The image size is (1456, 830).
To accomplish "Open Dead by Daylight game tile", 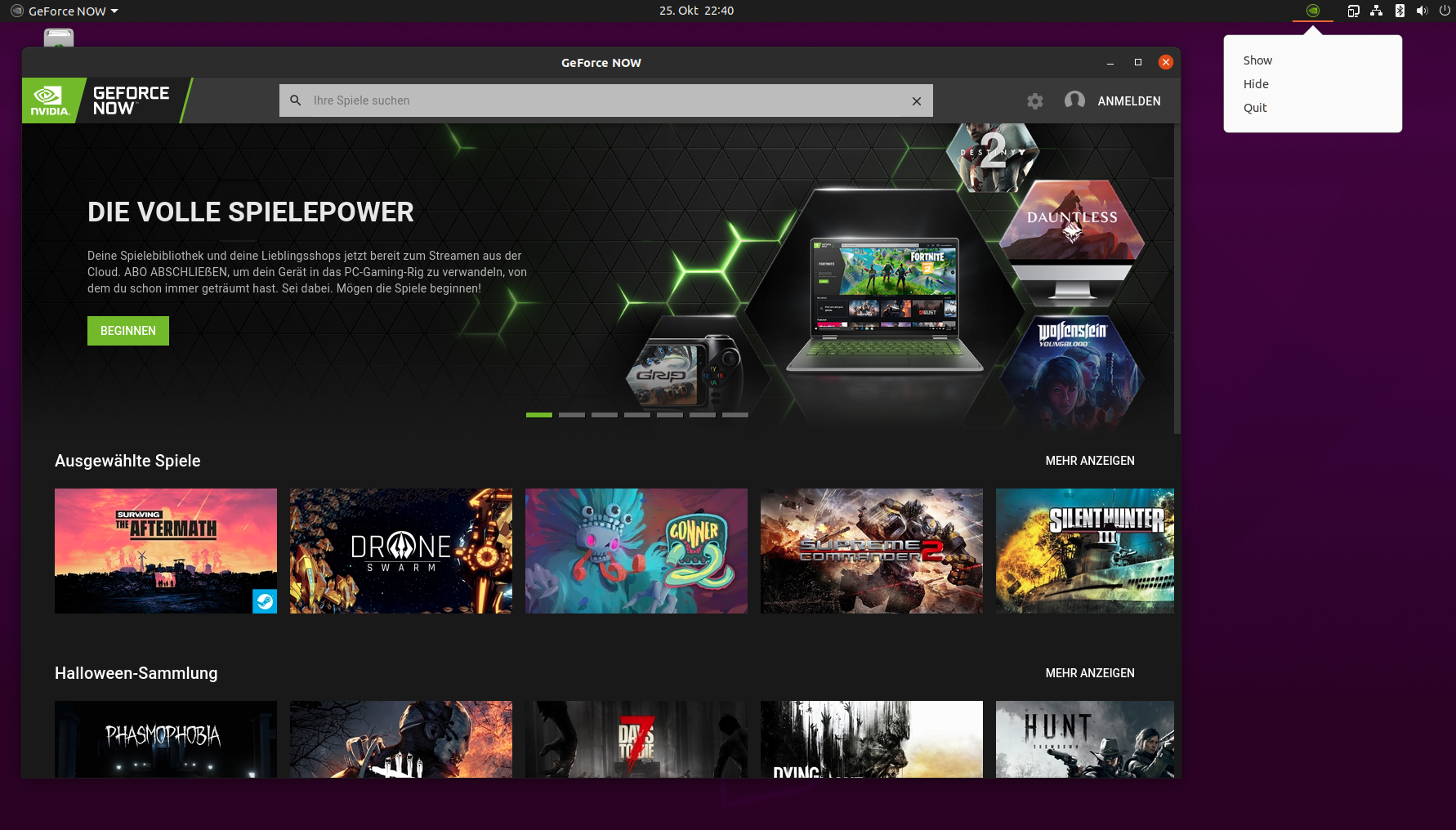I will tap(401, 739).
